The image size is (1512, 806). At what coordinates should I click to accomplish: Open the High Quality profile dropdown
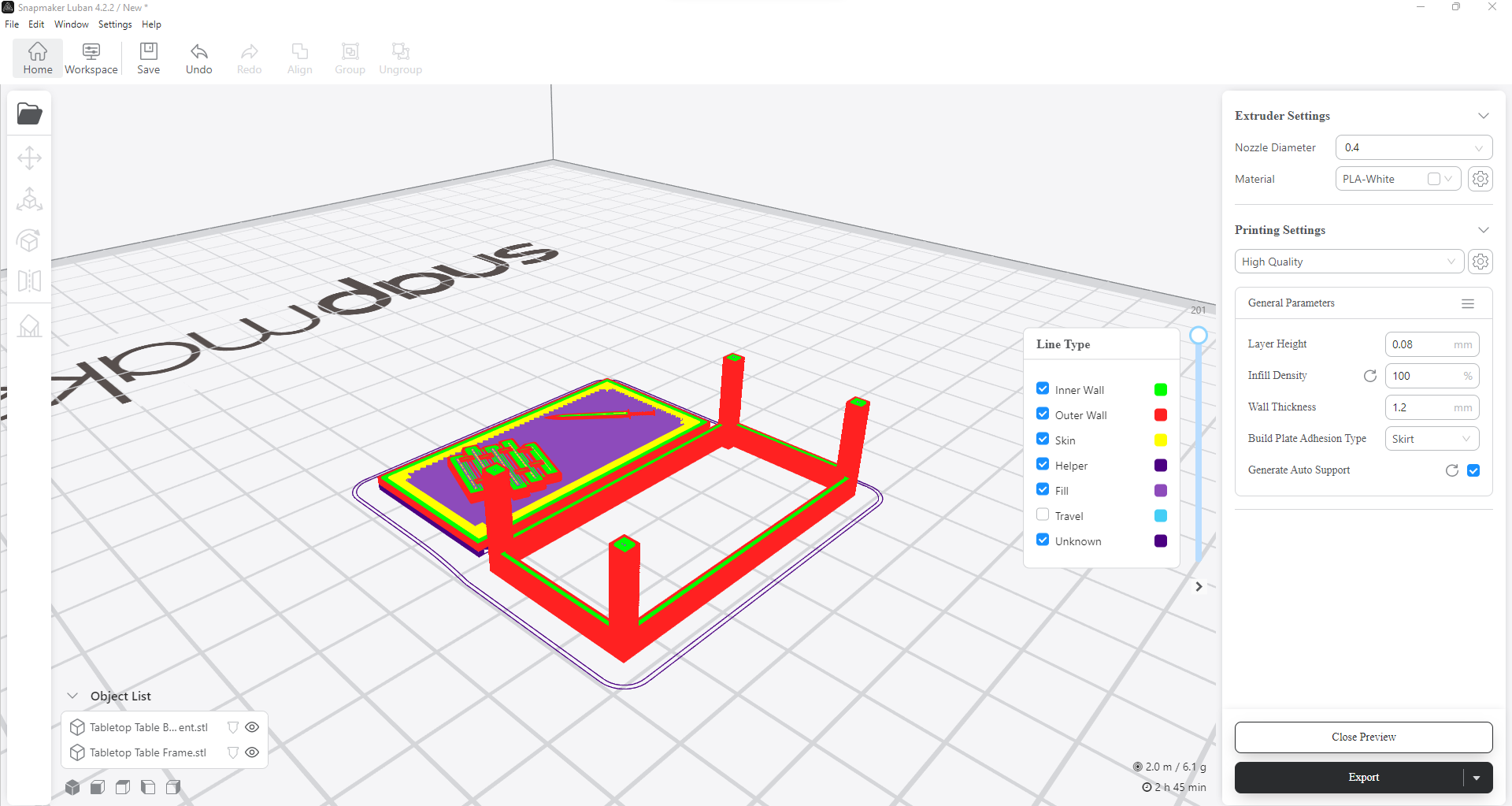(1349, 262)
